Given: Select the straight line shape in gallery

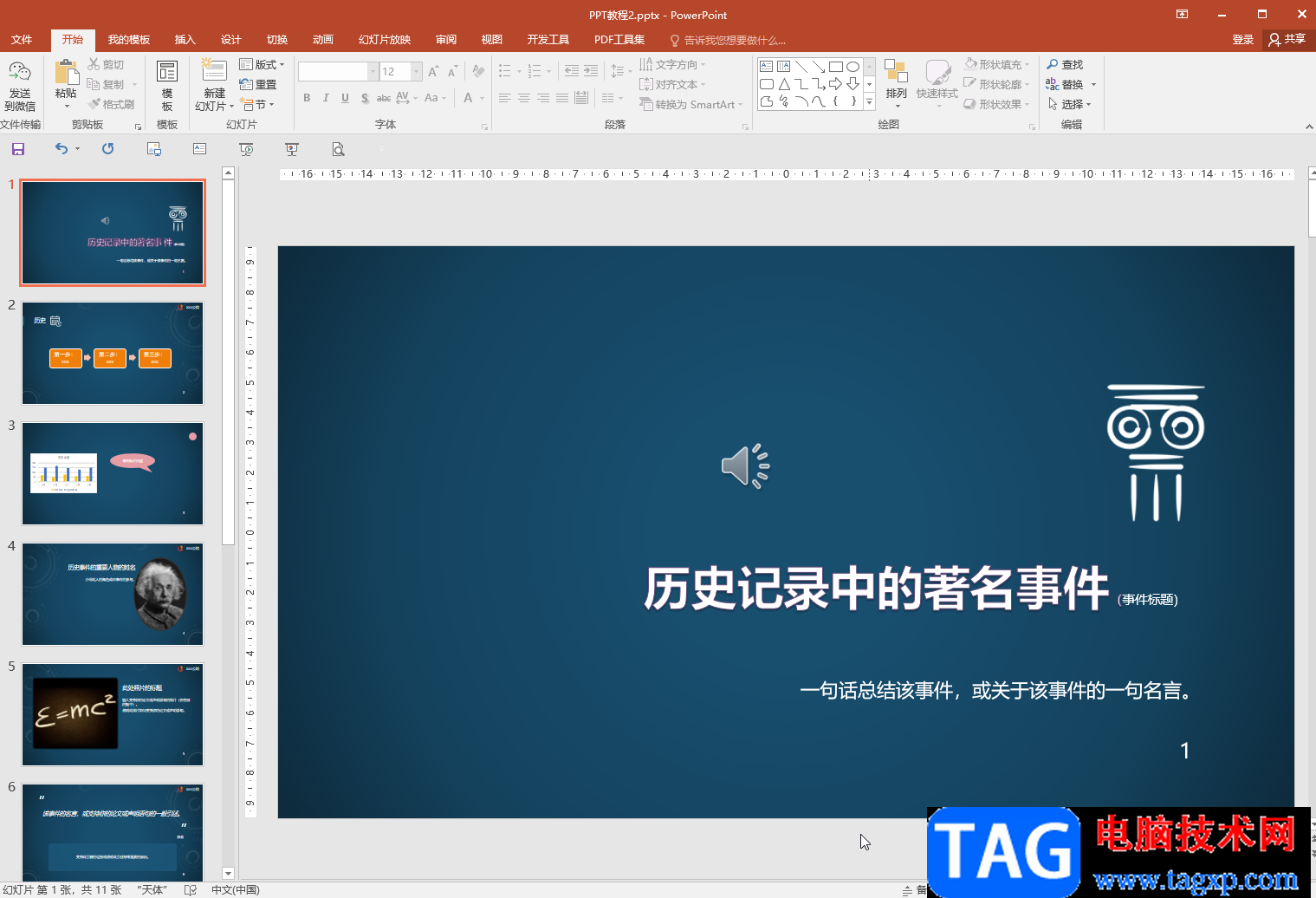Looking at the screenshot, I should click(801, 66).
